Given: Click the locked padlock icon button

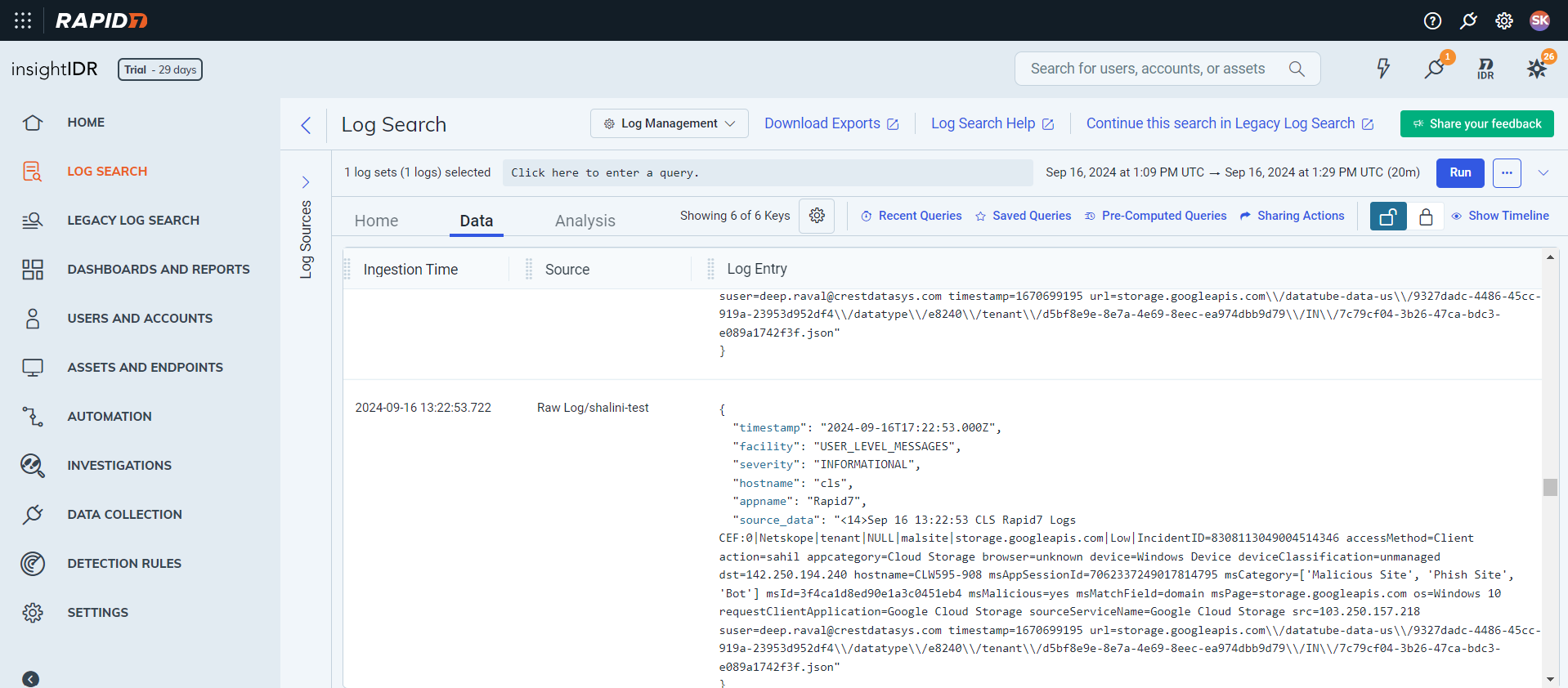Looking at the screenshot, I should point(1426,217).
